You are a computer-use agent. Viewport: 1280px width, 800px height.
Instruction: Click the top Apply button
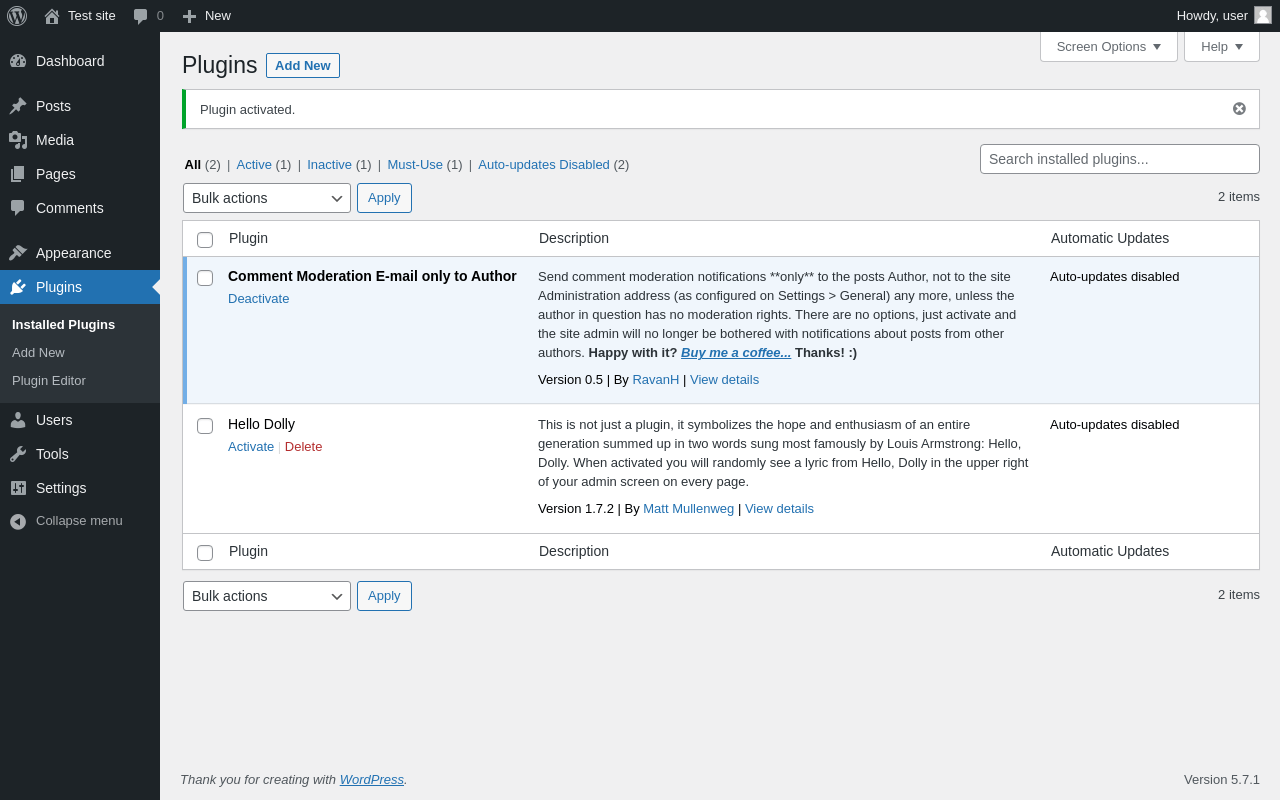click(x=384, y=198)
